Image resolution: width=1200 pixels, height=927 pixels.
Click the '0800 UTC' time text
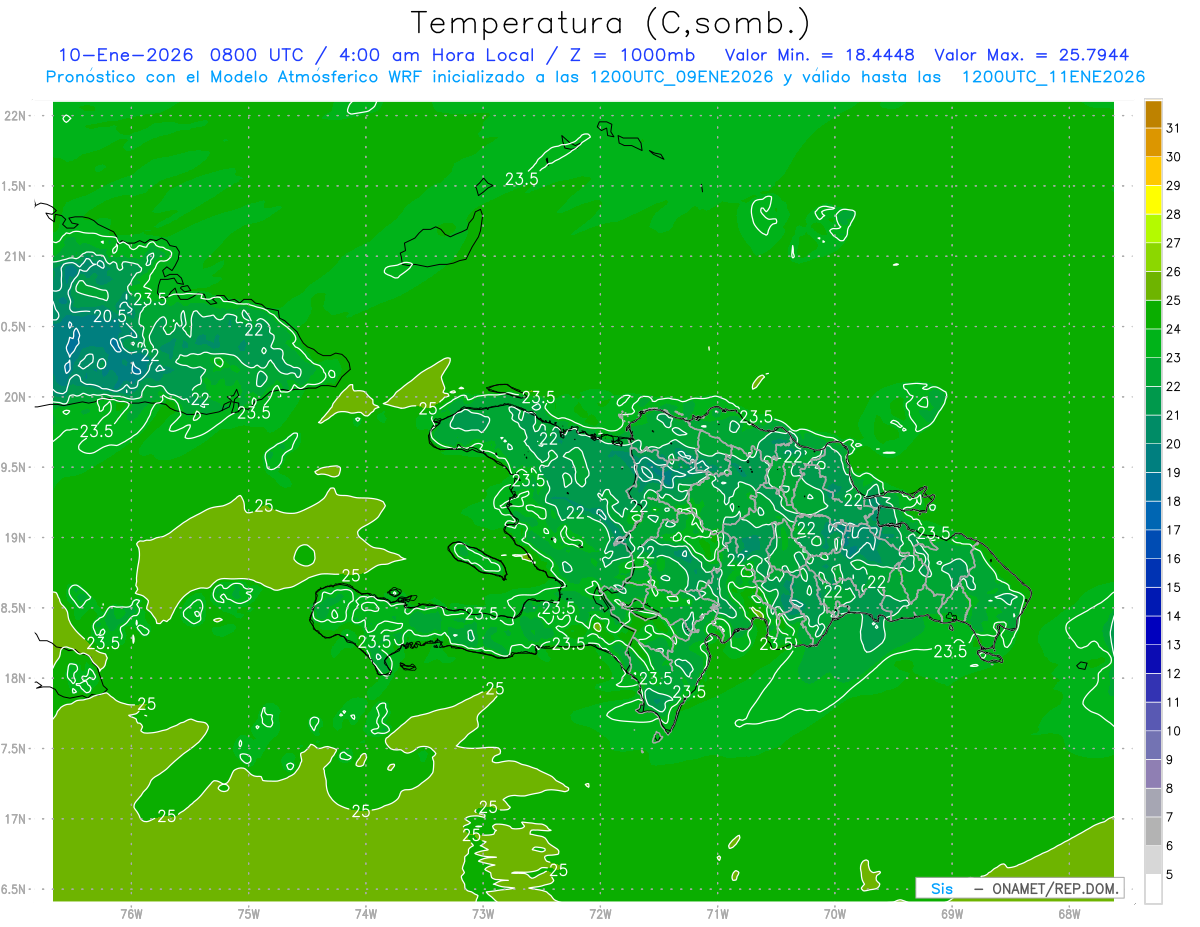click(262, 55)
